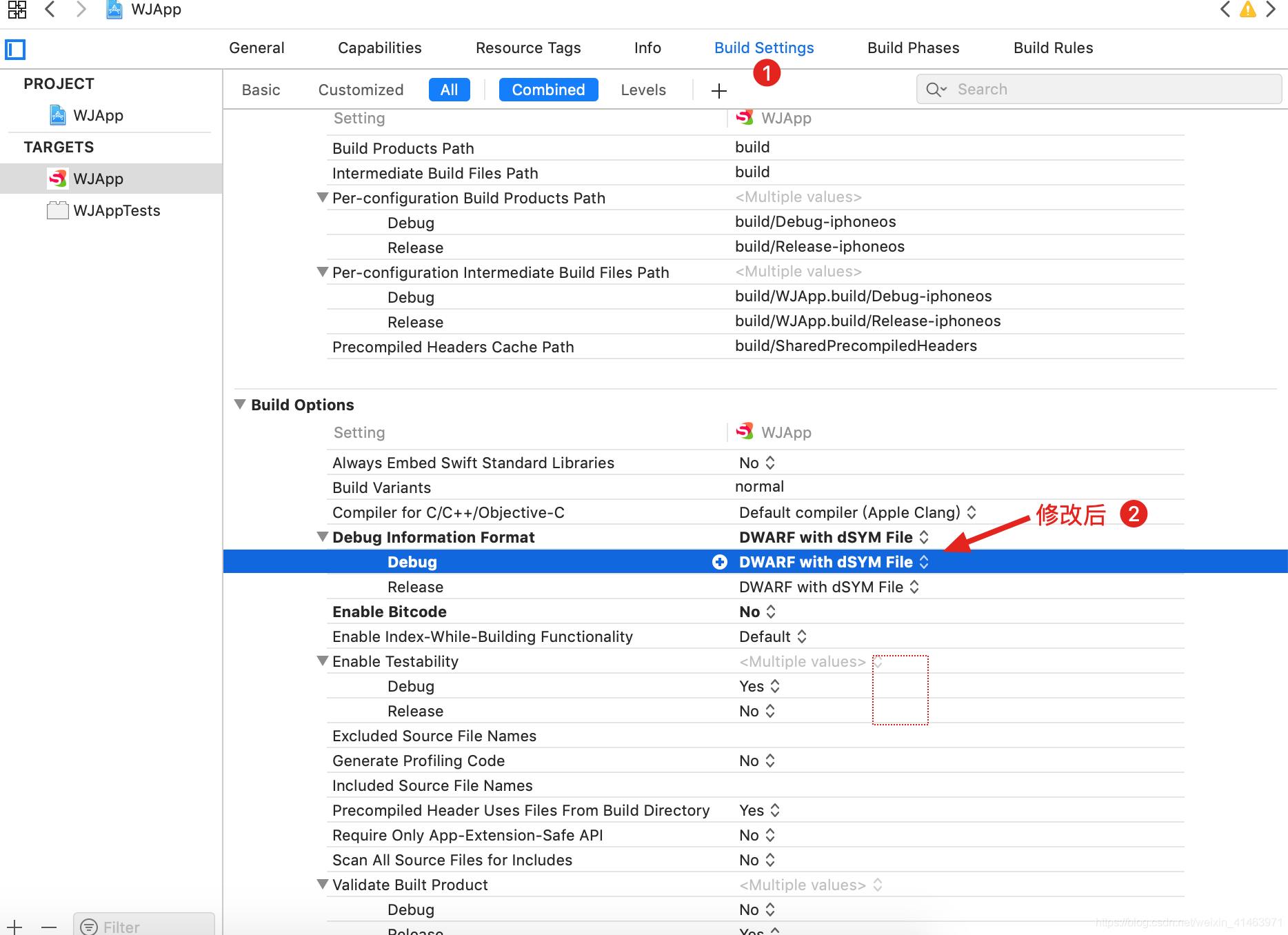Click the search magnifier icon
This screenshot has height=935, width=1288.
[x=936, y=90]
